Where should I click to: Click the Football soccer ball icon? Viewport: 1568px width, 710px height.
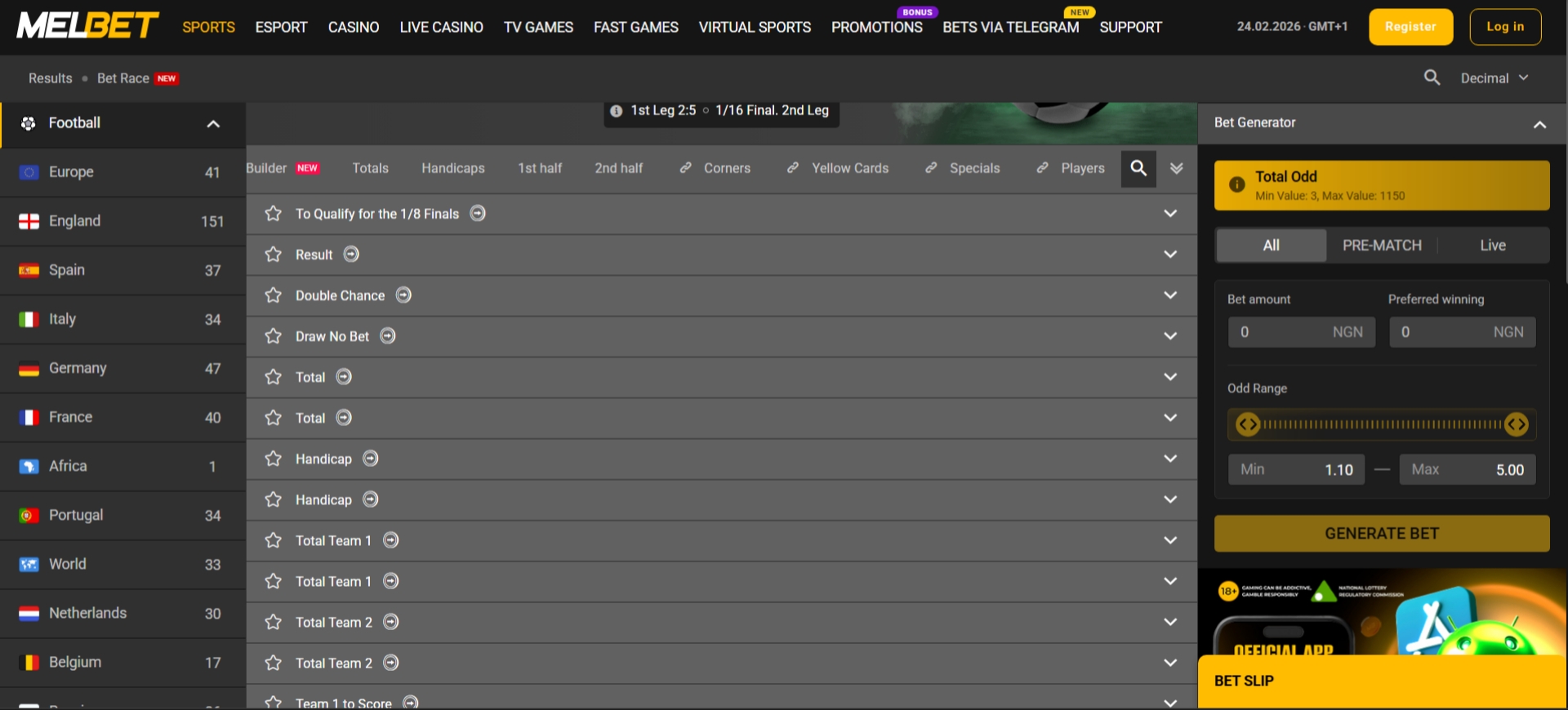[x=29, y=123]
